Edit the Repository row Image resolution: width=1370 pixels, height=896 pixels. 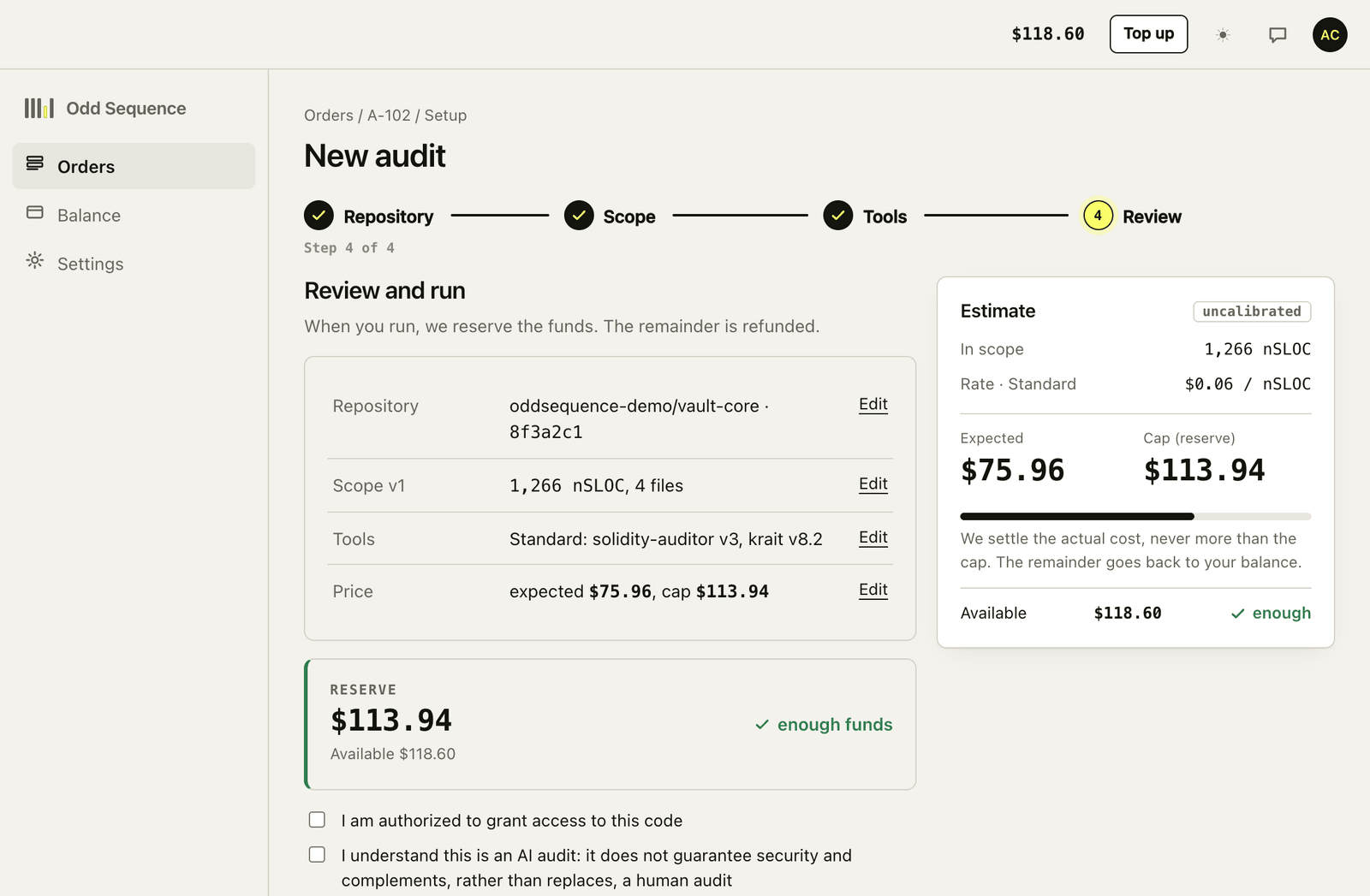click(x=873, y=404)
